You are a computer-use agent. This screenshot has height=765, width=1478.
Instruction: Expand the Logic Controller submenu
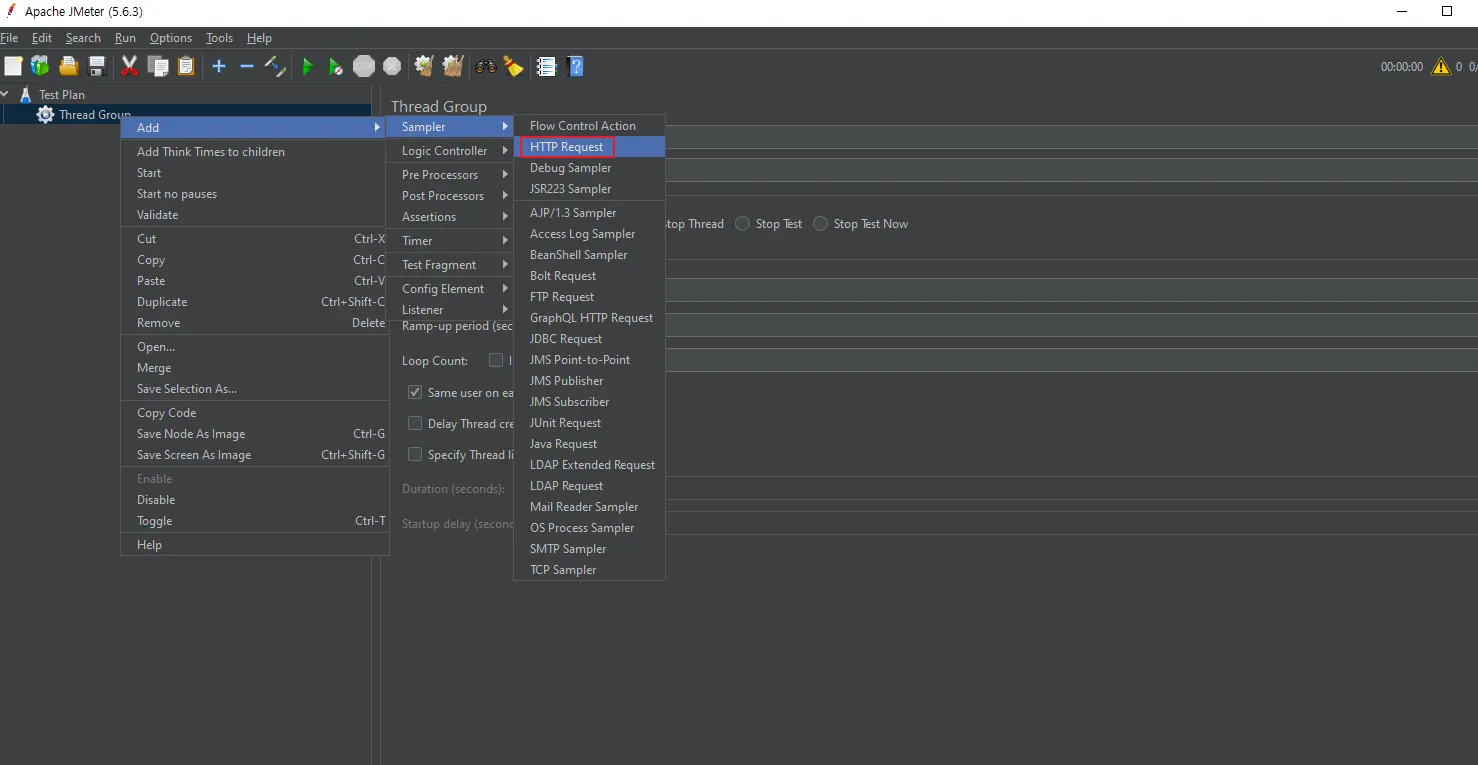point(450,151)
